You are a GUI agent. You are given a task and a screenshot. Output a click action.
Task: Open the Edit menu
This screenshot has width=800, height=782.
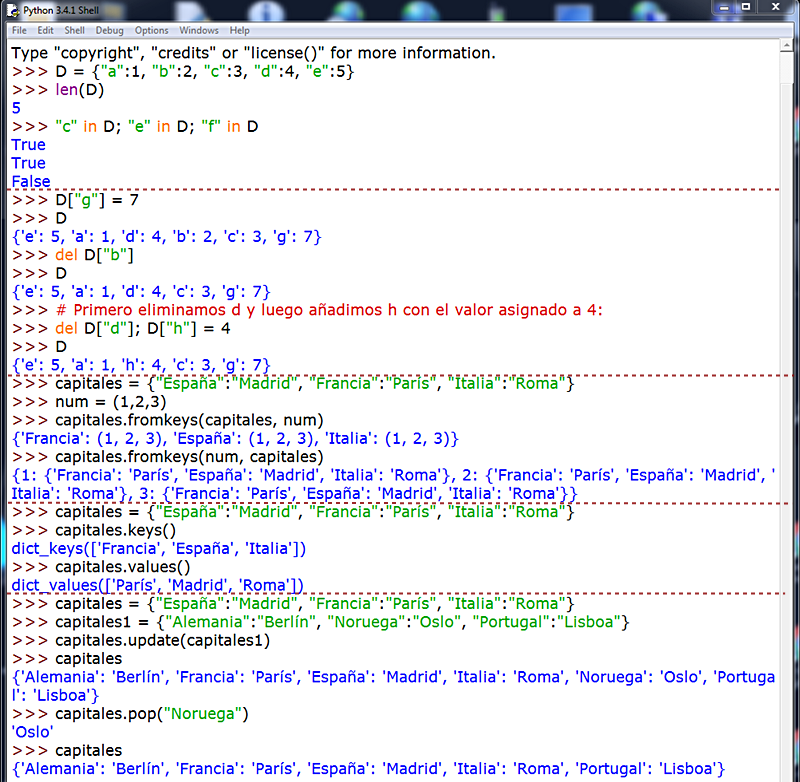44,30
